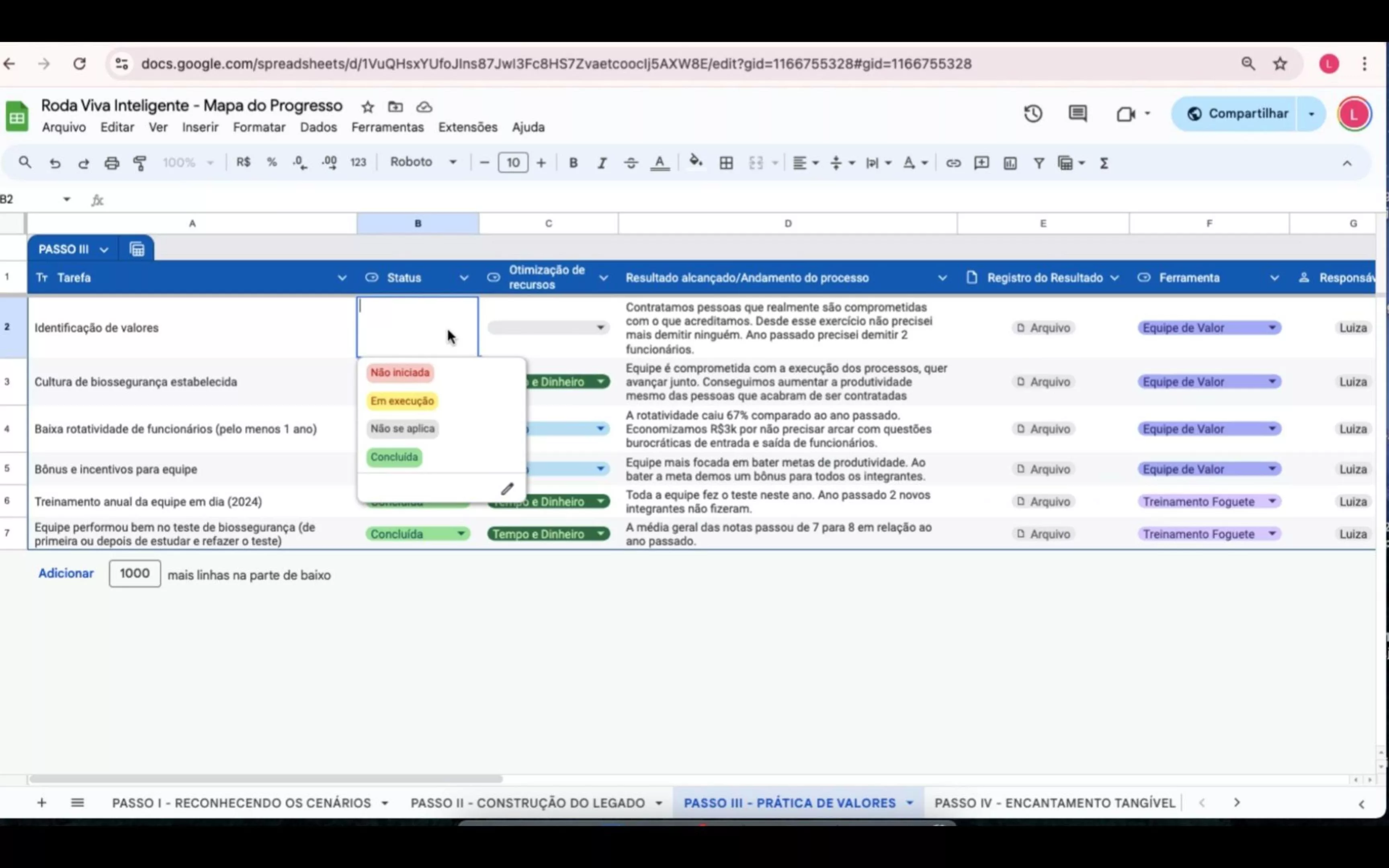Toggle italic formatting
The width and height of the screenshot is (1389, 868).
point(602,163)
